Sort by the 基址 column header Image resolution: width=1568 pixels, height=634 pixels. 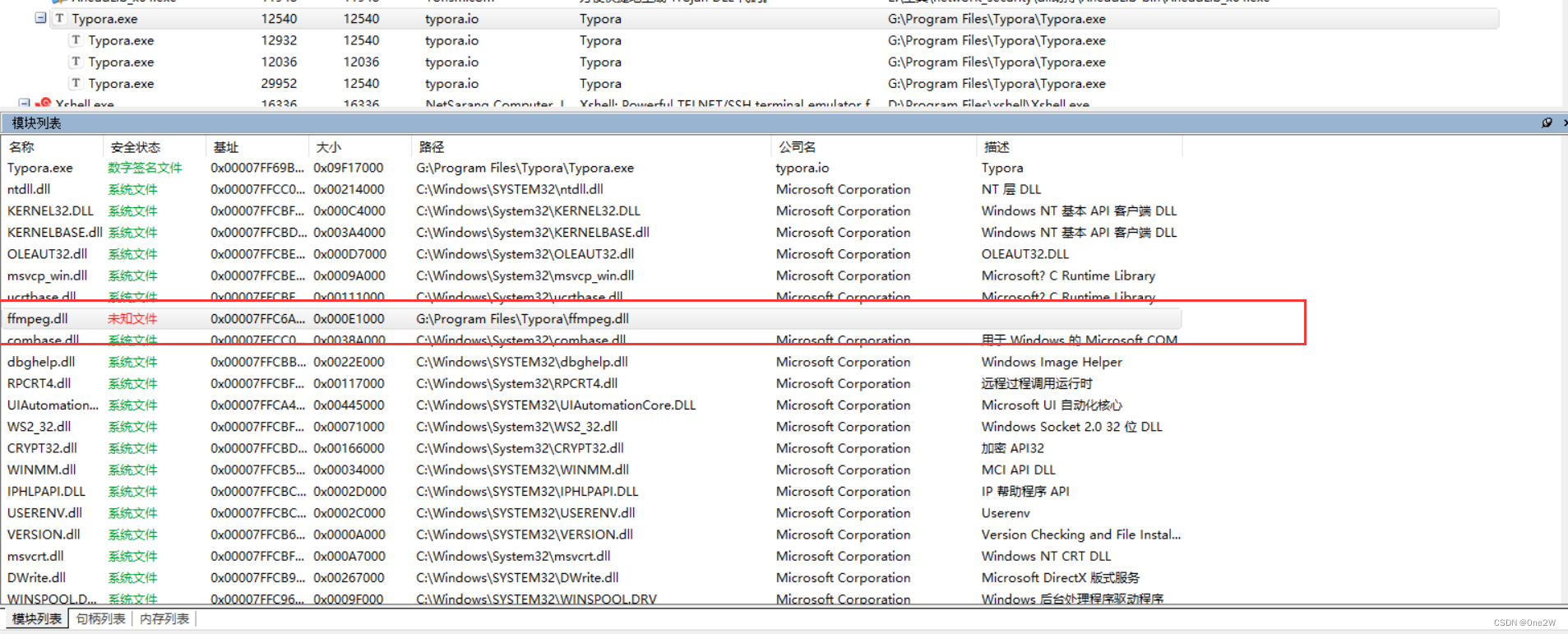[257, 147]
